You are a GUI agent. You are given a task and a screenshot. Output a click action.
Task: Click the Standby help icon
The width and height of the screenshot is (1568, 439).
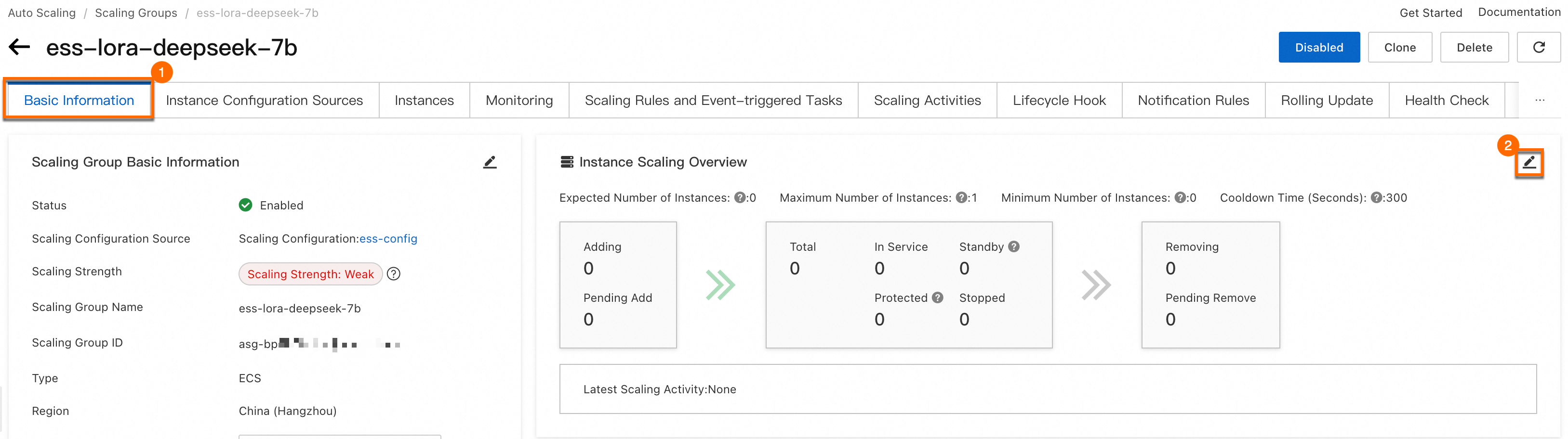coord(1013,246)
